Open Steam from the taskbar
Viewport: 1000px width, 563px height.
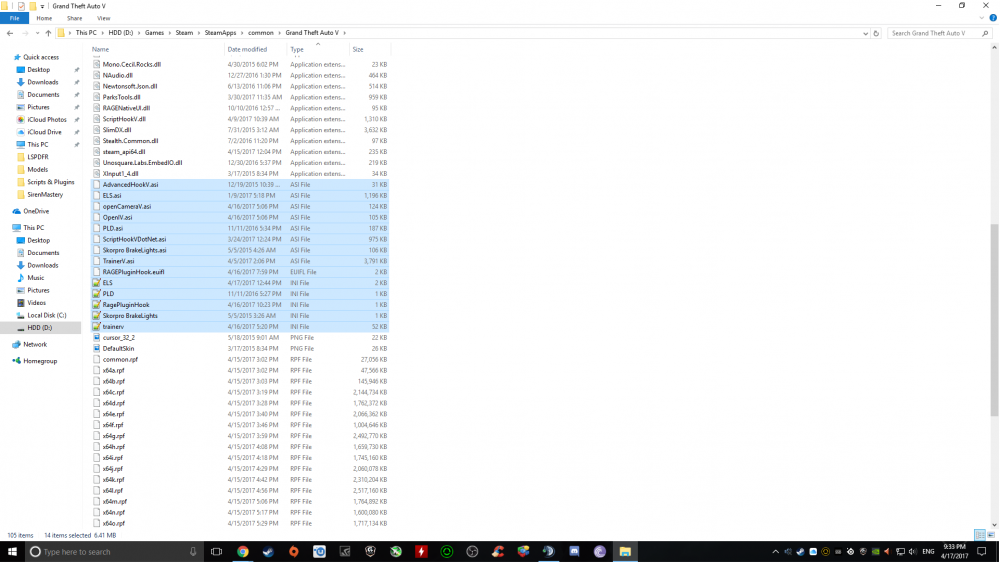268,552
